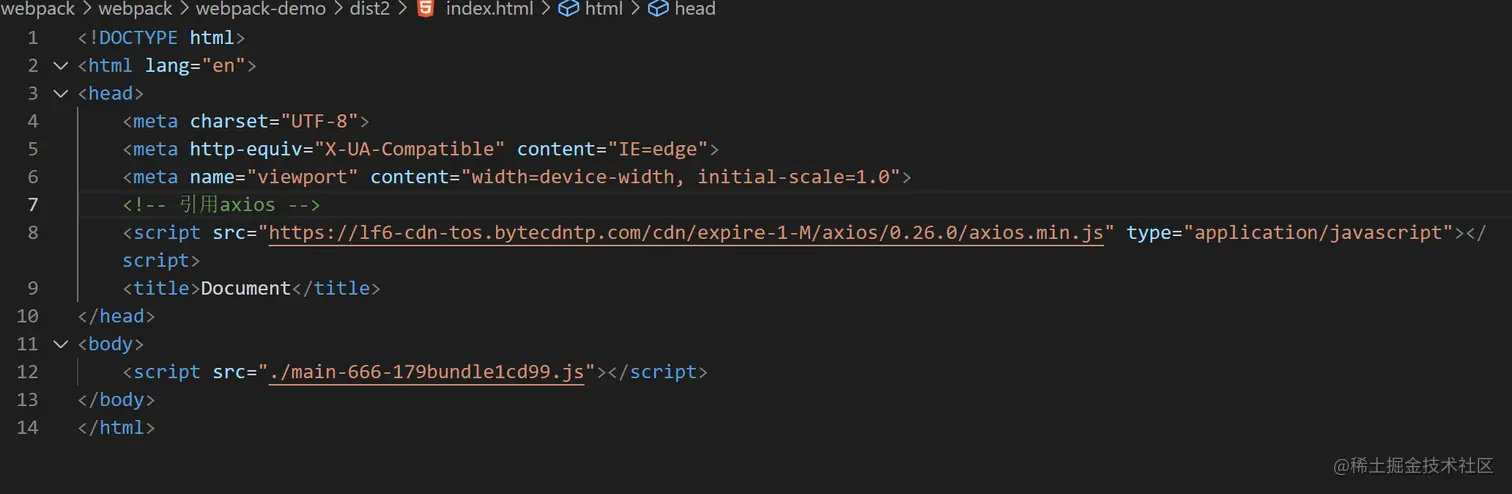Viewport: 1512px width, 494px height.
Task: Click the head breadcrumb item
Action: [695, 9]
